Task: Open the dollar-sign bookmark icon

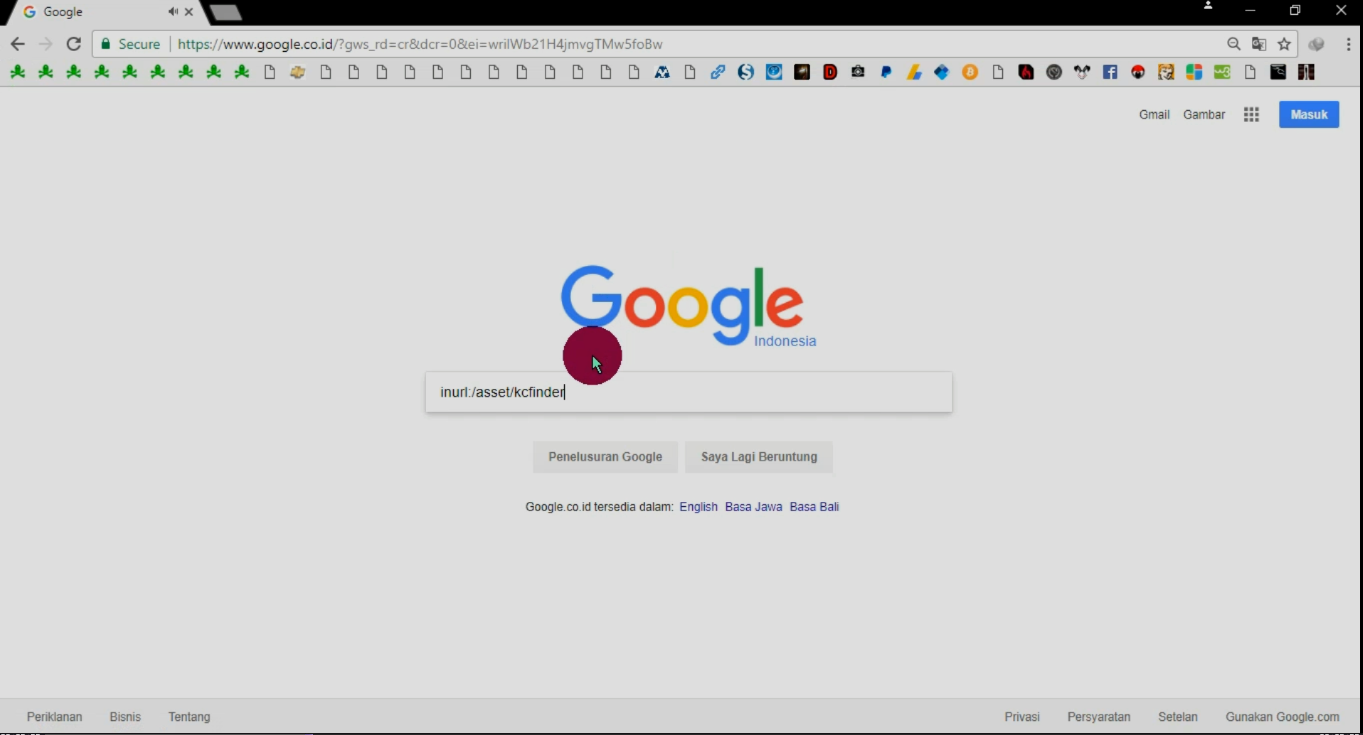Action: coord(745,71)
